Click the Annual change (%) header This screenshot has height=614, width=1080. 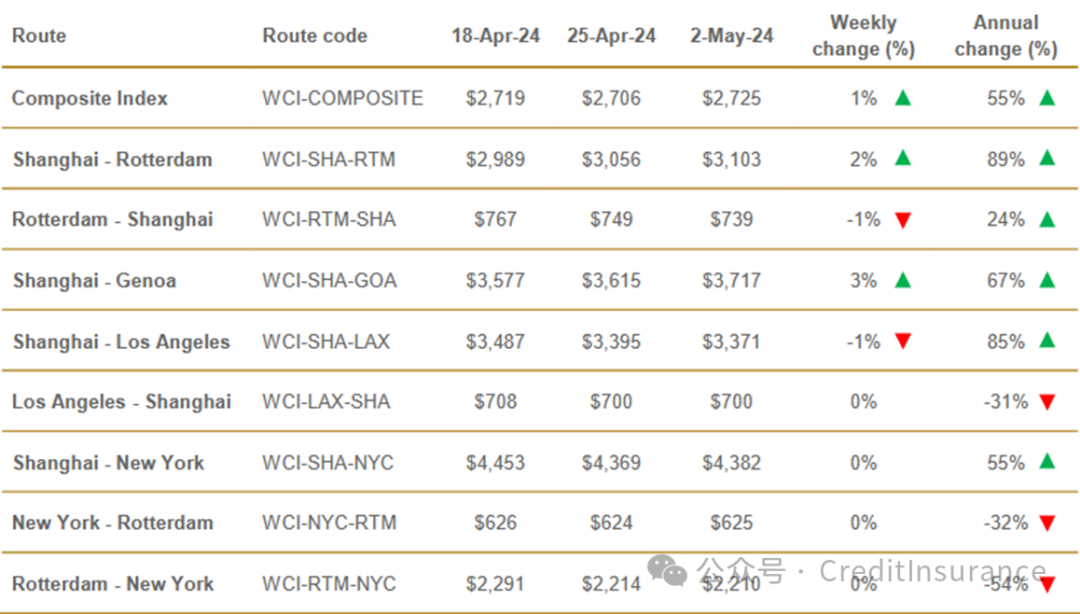1006,36
